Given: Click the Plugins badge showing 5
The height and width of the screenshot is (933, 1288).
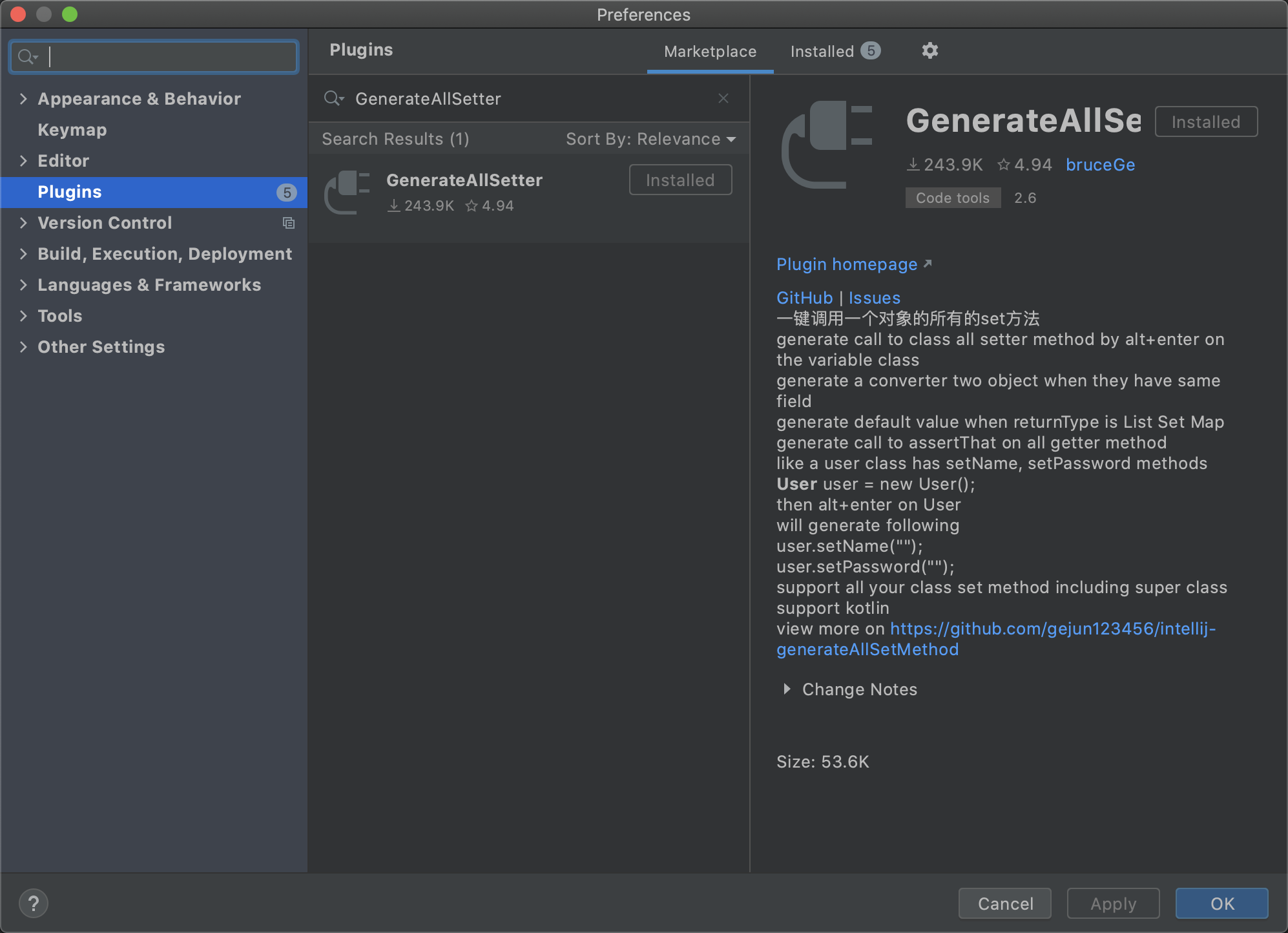Looking at the screenshot, I should (x=287, y=192).
